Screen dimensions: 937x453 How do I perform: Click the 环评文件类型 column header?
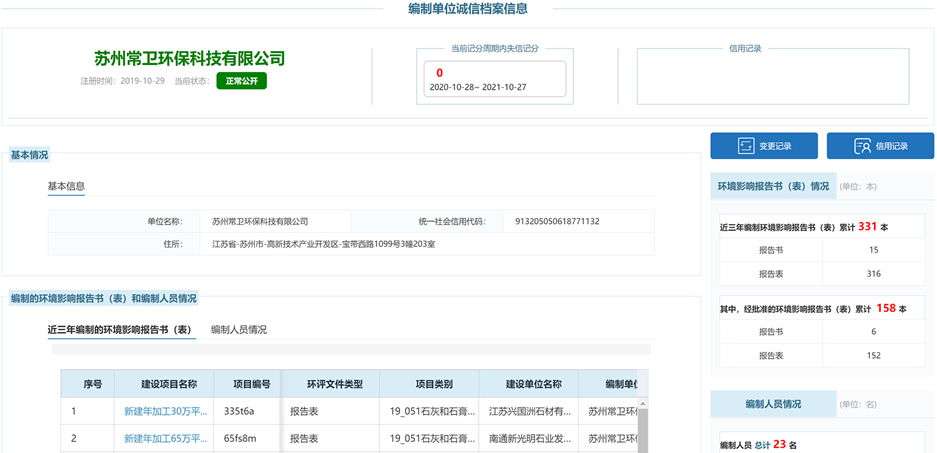pos(330,384)
